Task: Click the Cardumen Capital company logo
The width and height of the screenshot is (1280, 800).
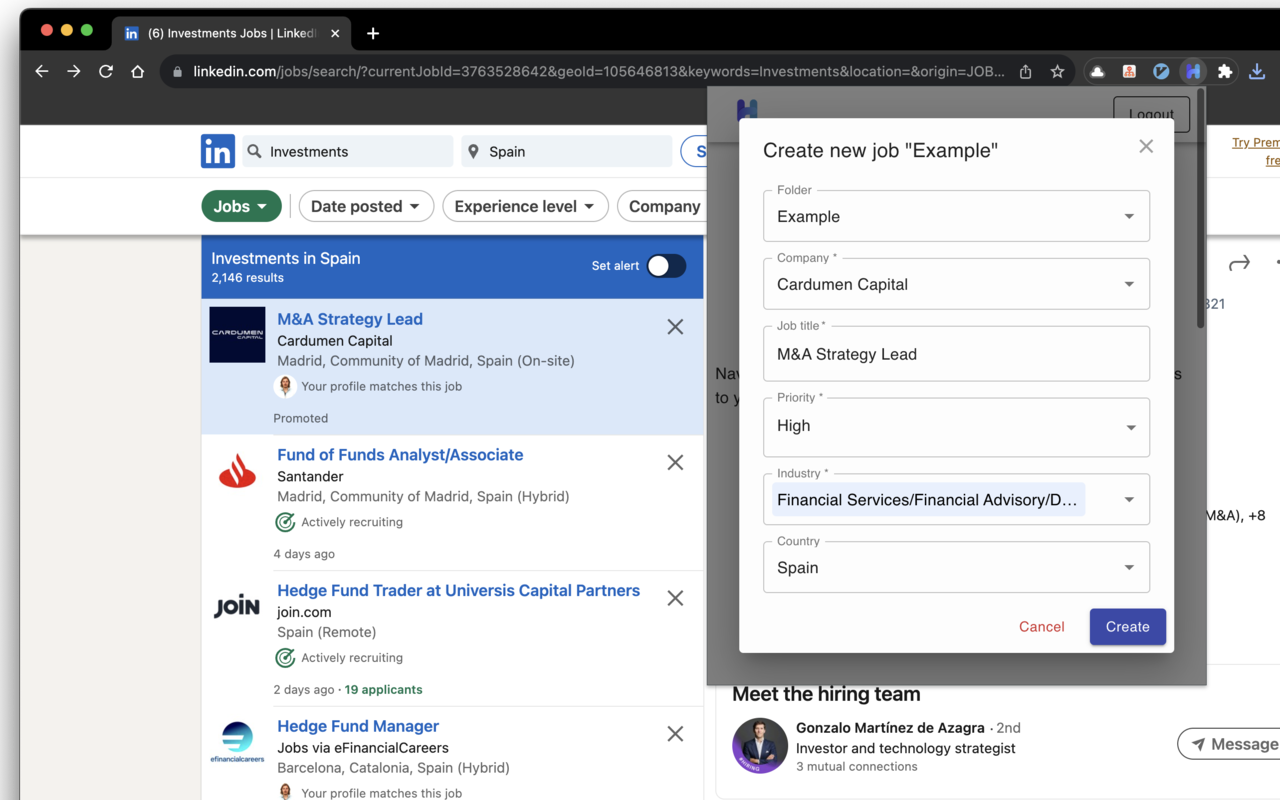Action: (x=237, y=335)
